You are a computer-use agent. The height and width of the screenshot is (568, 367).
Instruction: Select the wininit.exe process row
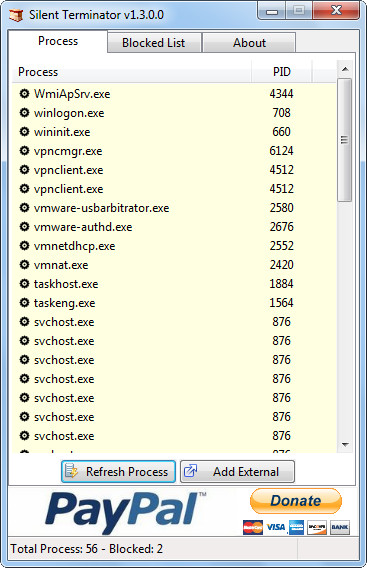174,132
